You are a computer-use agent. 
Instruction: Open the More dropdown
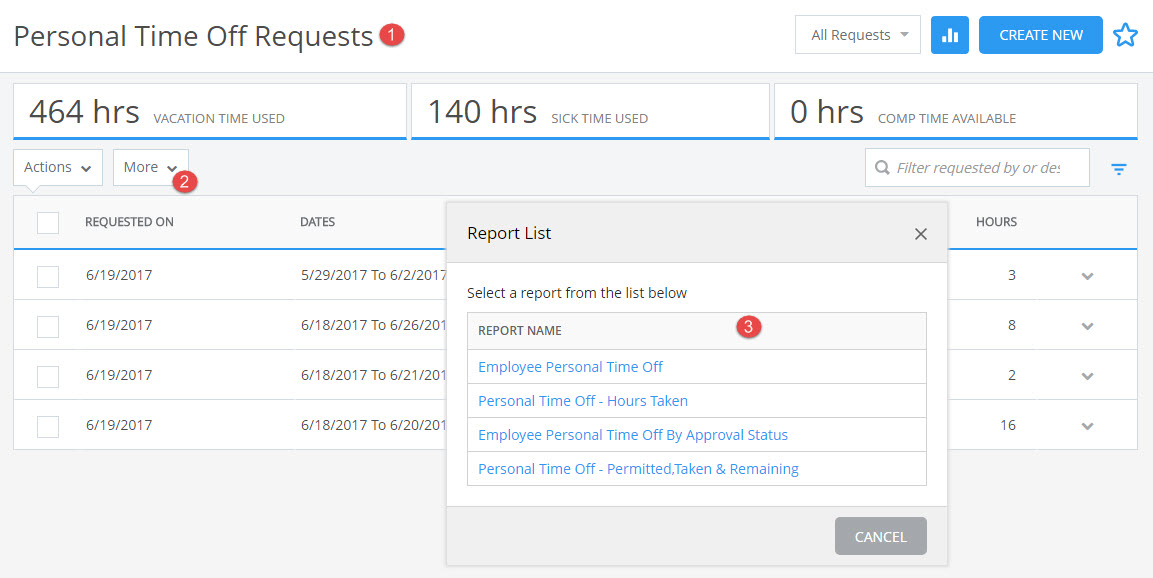tap(150, 167)
